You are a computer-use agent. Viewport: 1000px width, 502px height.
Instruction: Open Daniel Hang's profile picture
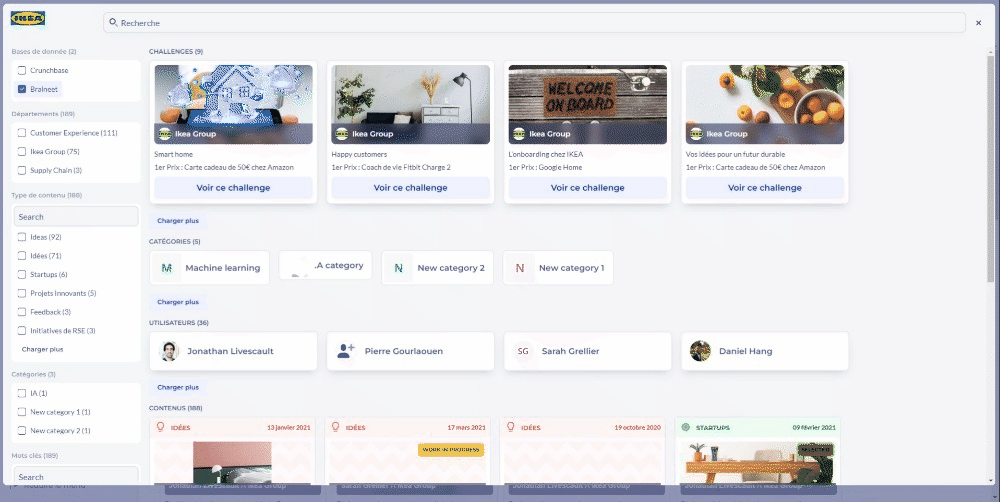pos(700,351)
